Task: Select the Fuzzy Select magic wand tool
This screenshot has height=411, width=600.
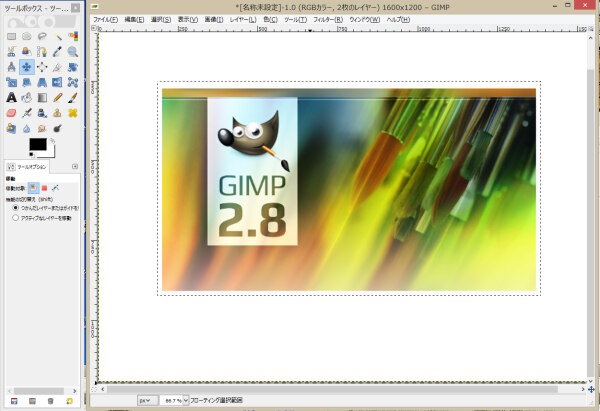Action: click(x=57, y=36)
